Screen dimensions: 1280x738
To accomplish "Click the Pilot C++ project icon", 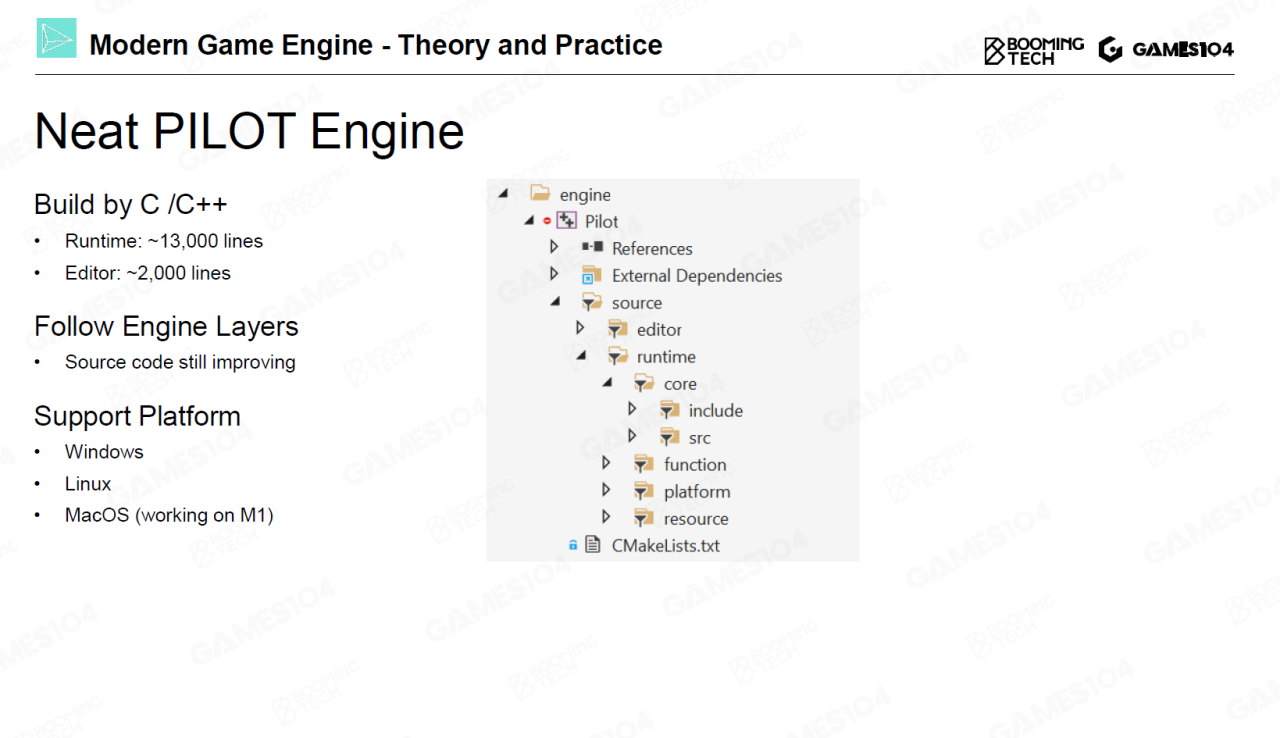I will 567,221.
